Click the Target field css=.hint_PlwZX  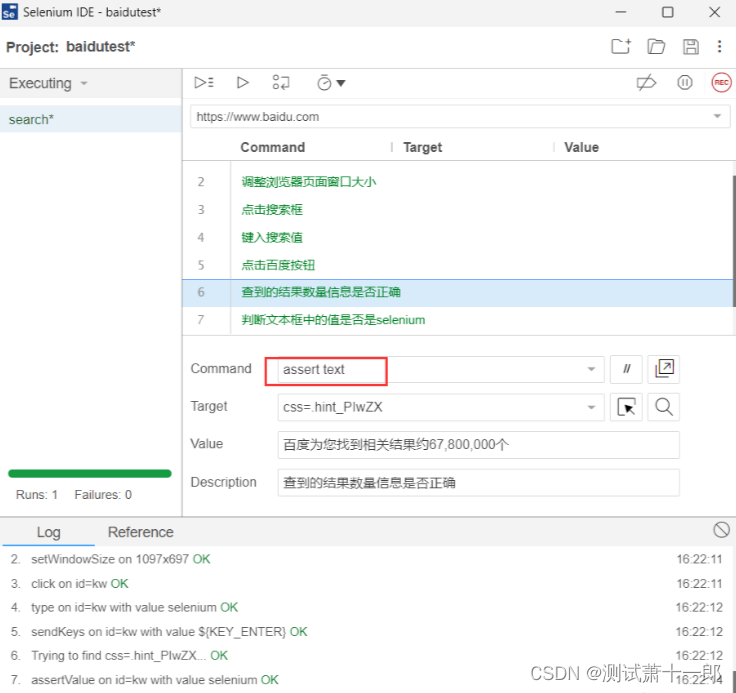click(441, 407)
